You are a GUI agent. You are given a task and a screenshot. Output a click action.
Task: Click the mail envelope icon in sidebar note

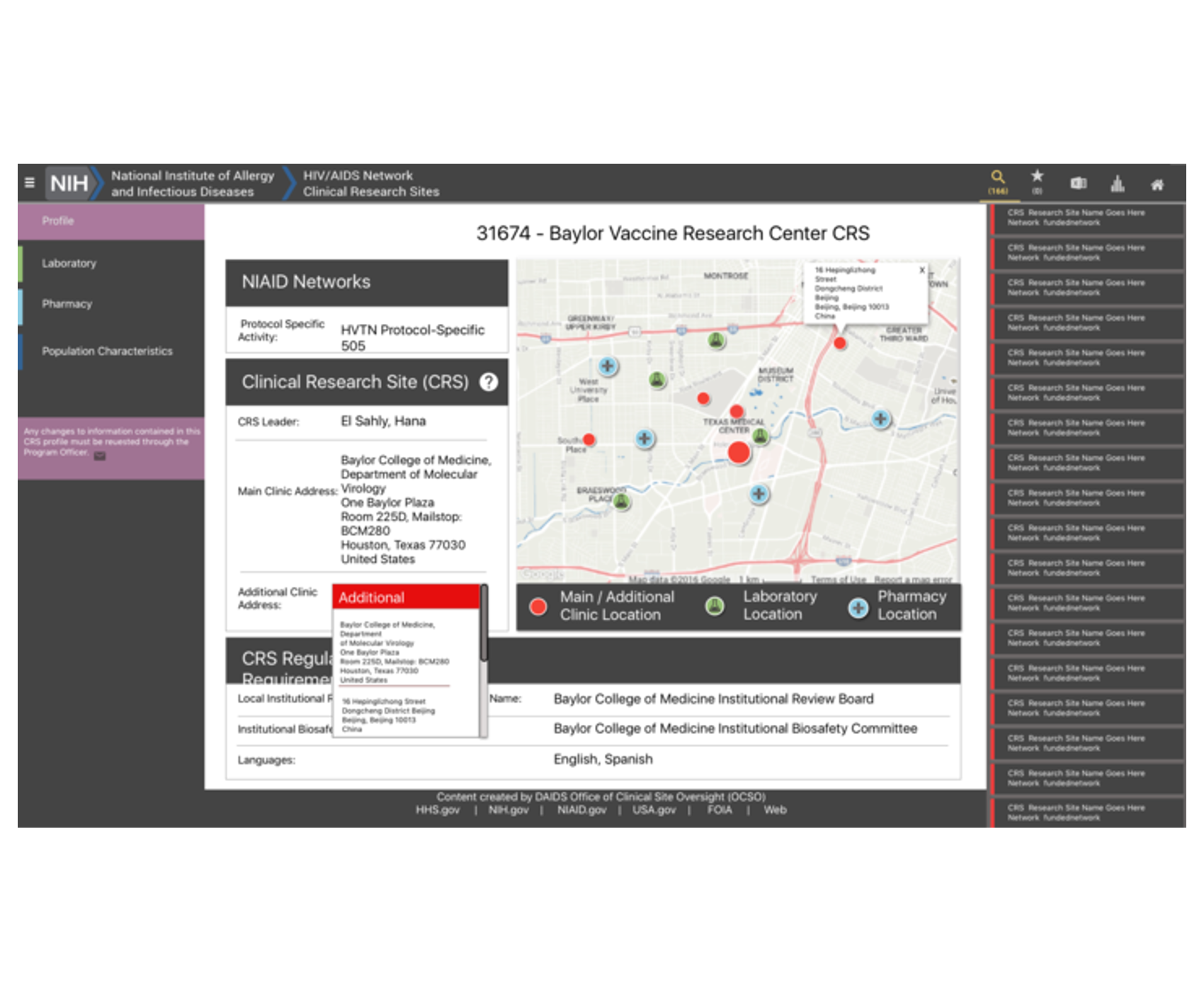[x=100, y=456]
